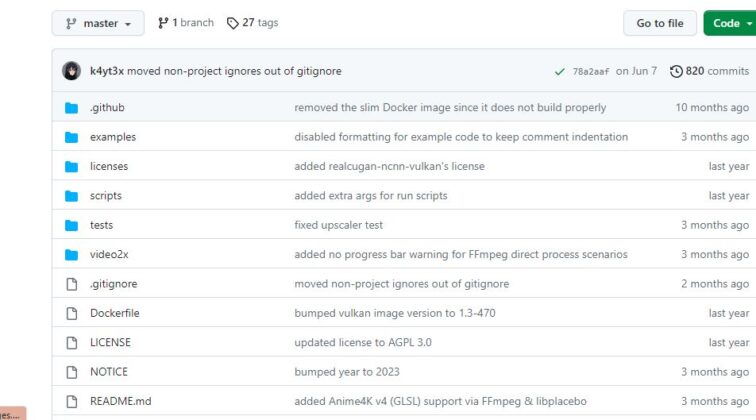Open the master branch dropdown
The height and width of the screenshot is (420, 756).
pos(98,23)
